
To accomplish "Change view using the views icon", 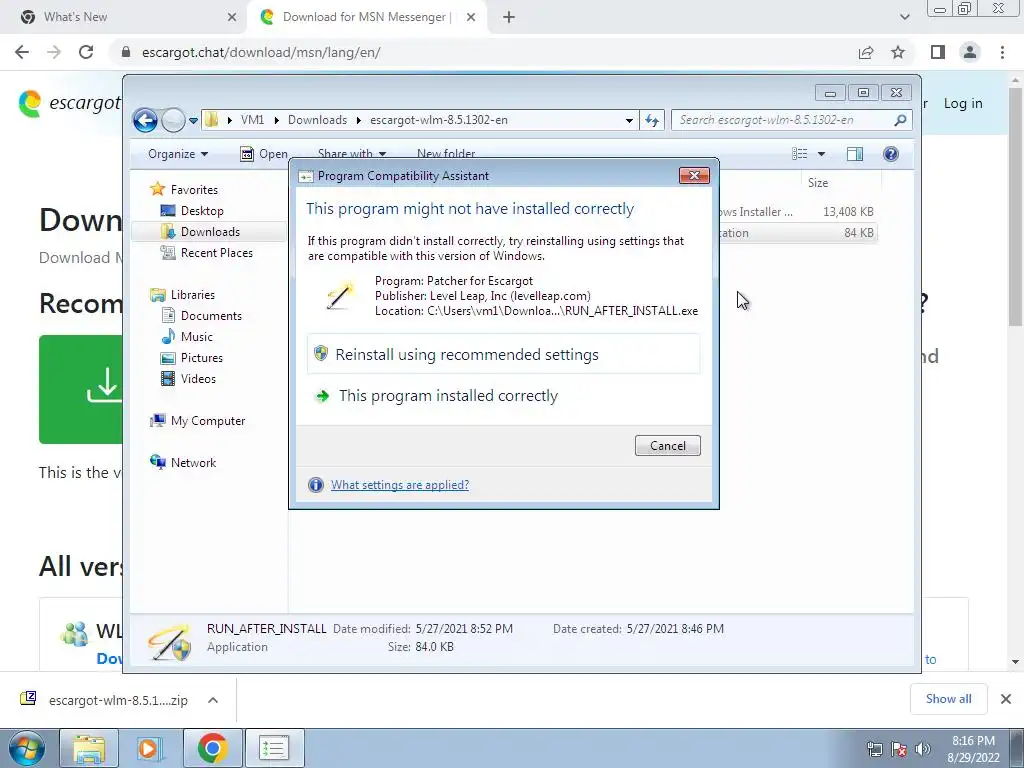I will [799, 153].
